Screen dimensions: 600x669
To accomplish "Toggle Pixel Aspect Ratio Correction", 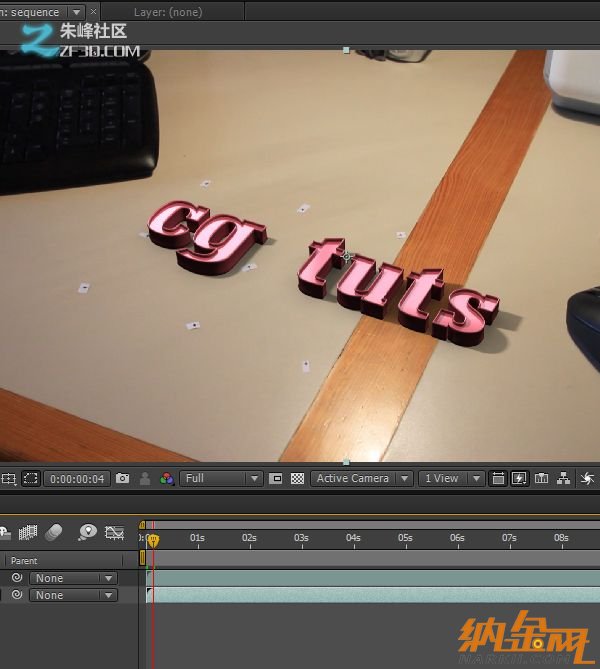I will (497, 479).
